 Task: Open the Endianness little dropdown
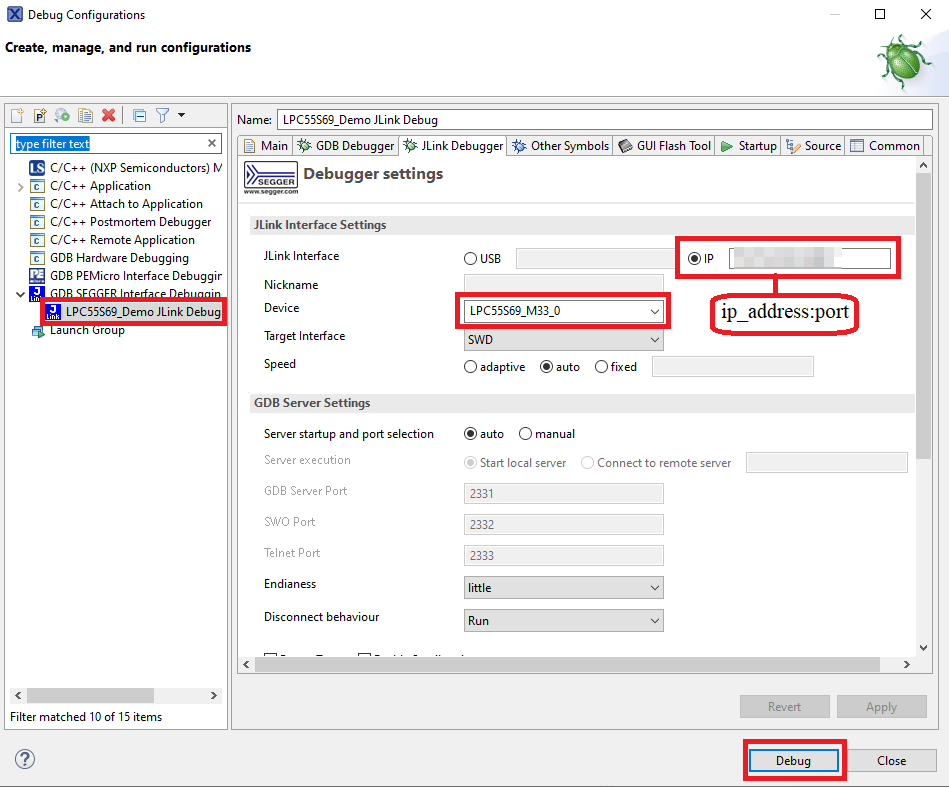[563, 588]
